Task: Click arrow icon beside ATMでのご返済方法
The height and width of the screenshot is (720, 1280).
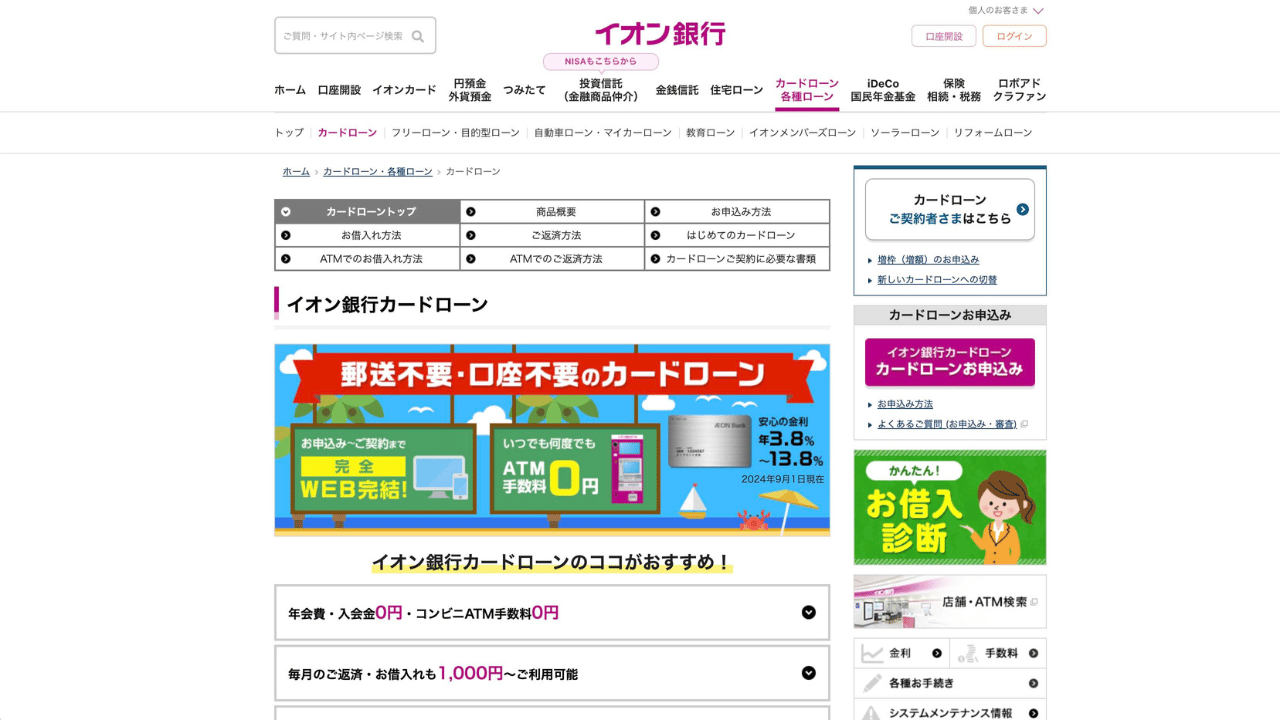Action: (x=471, y=258)
